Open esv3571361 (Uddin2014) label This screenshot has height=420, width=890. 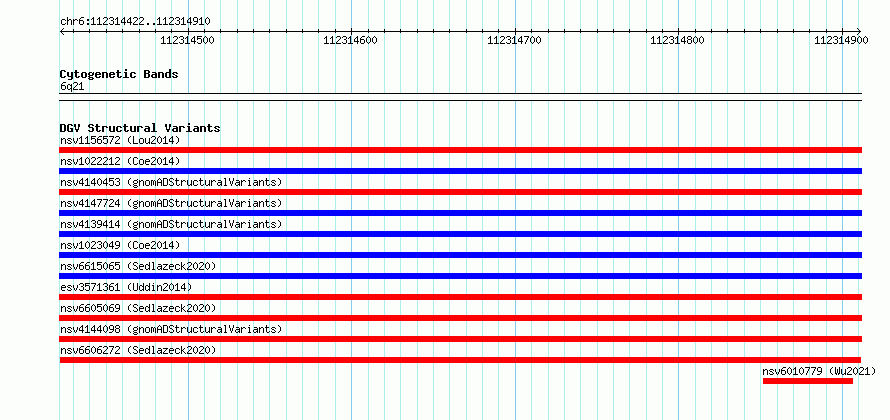(x=126, y=287)
